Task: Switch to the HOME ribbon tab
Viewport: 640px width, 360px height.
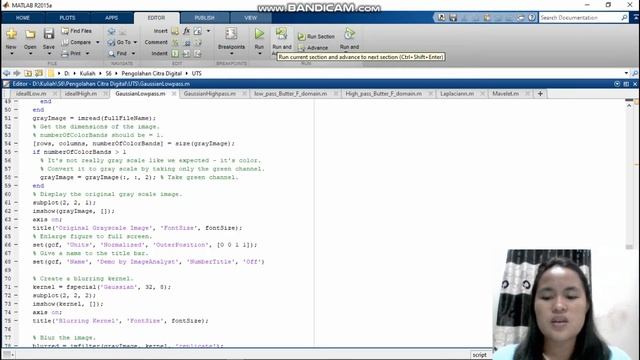Action: 22,18
